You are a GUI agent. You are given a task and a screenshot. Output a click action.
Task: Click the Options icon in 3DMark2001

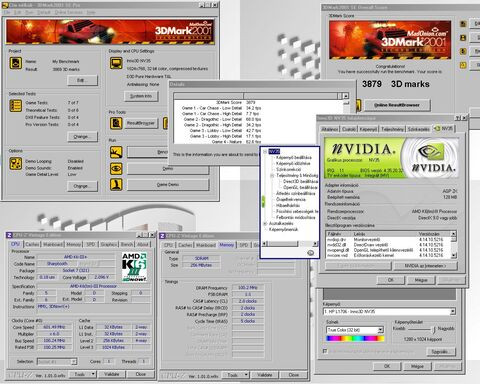[16, 163]
